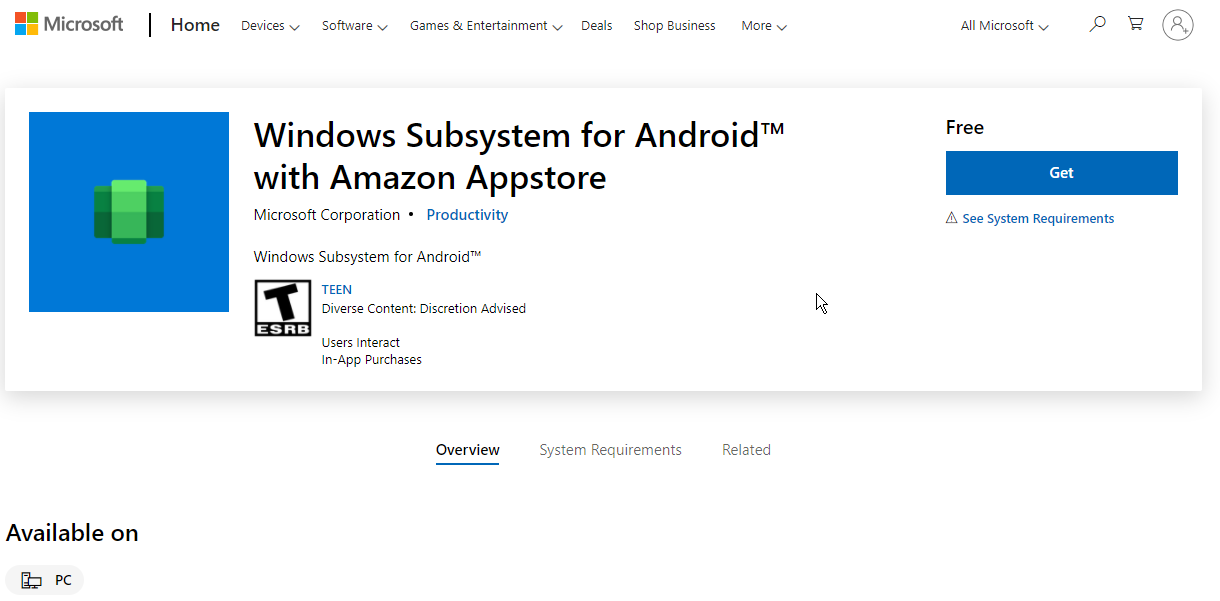The height and width of the screenshot is (601, 1220).
Task: Expand the Devices menu
Action: coord(270,26)
